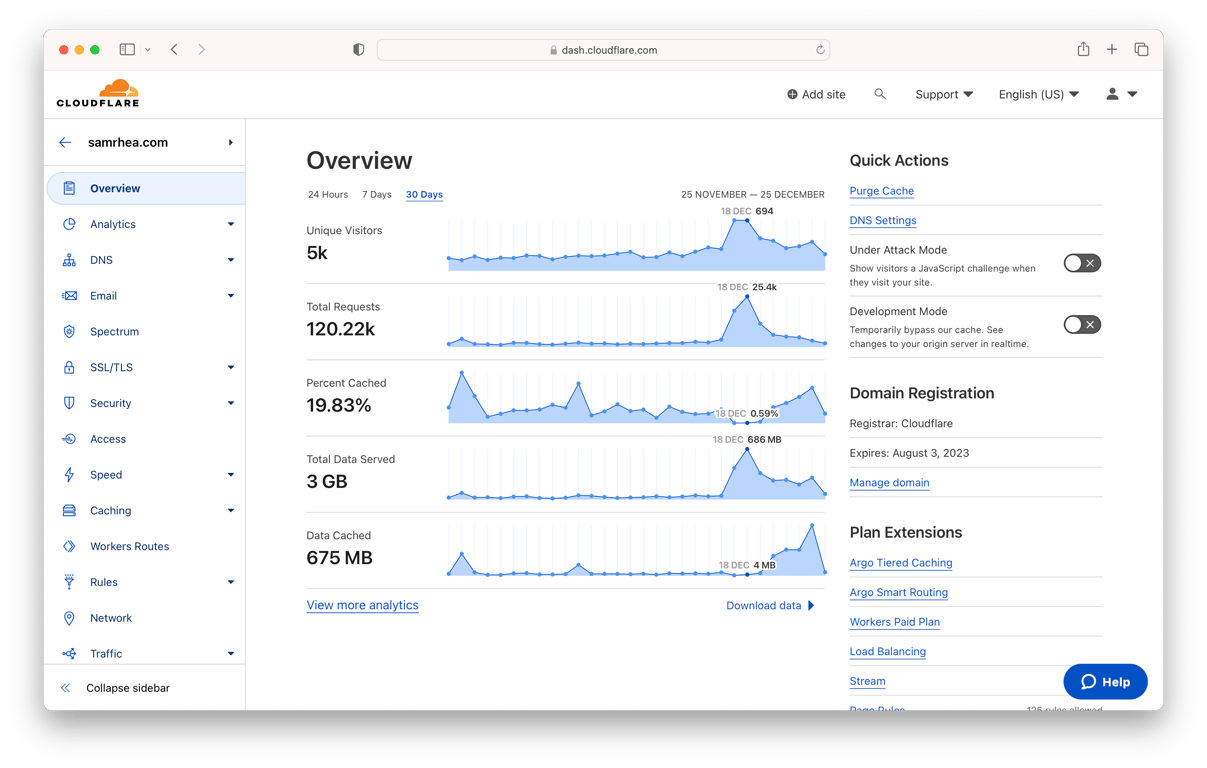Image resolution: width=1207 pixels, height=768 pixels.
Task: Click the privacy shield icon in Safari toolbar
Action: pyautogui.click(x=358, y=49)
